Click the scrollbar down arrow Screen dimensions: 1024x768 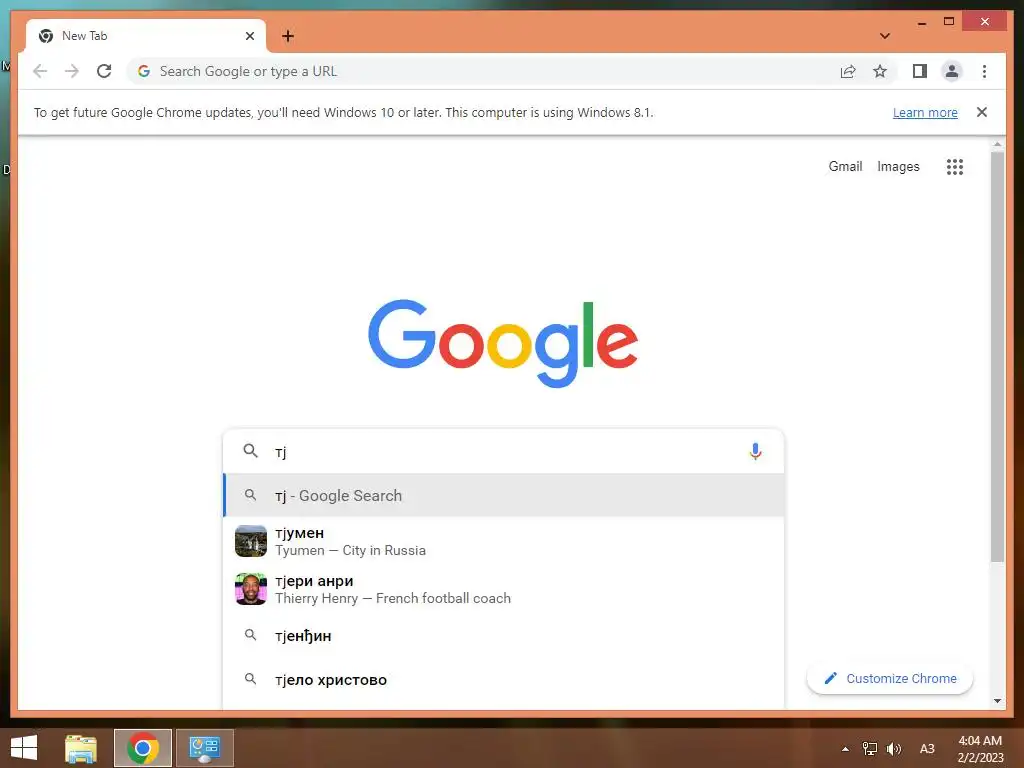click(997, 701)
